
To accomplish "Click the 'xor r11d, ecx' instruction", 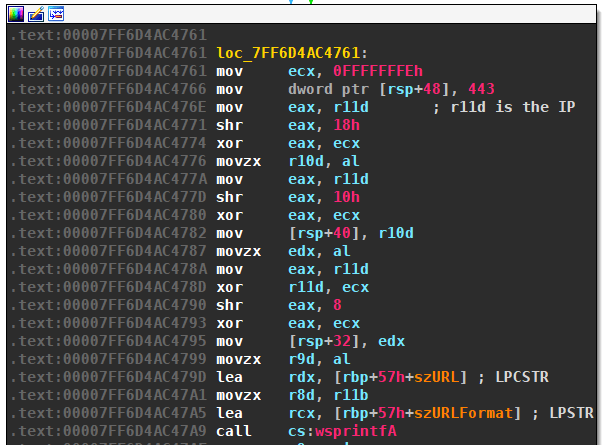I will [293, 287].
